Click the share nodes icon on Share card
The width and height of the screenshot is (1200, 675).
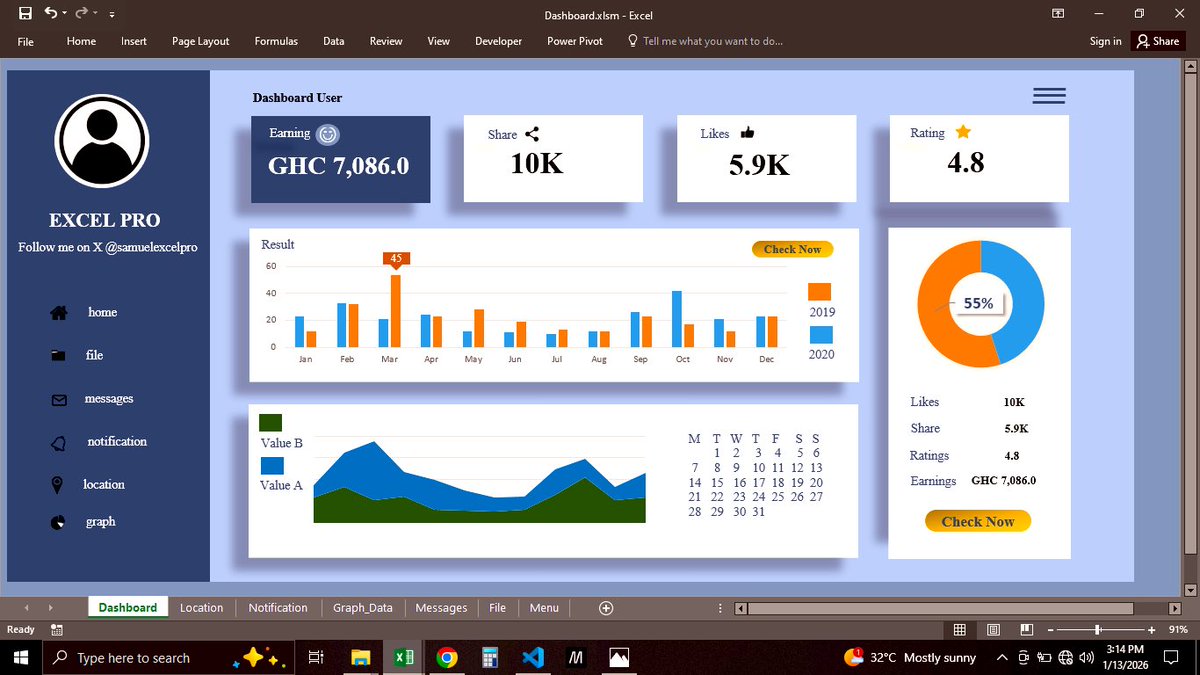point(532,134)
